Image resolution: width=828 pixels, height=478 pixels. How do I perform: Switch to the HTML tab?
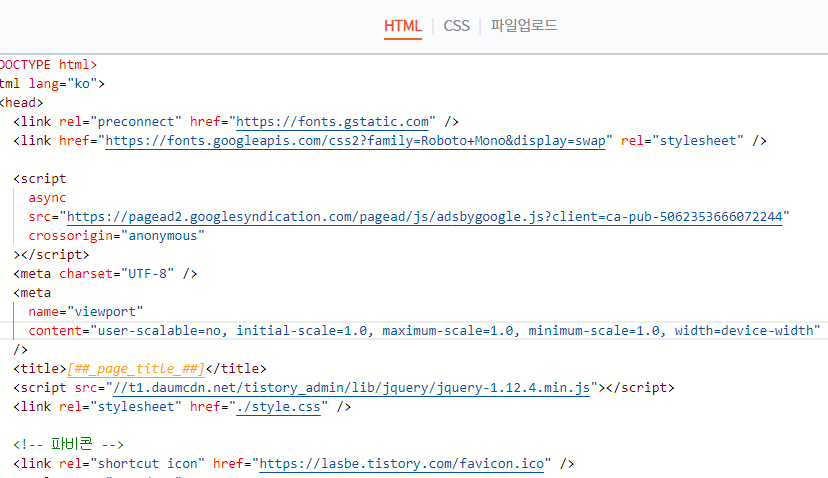pyautogui.click(x=402, y=26)
